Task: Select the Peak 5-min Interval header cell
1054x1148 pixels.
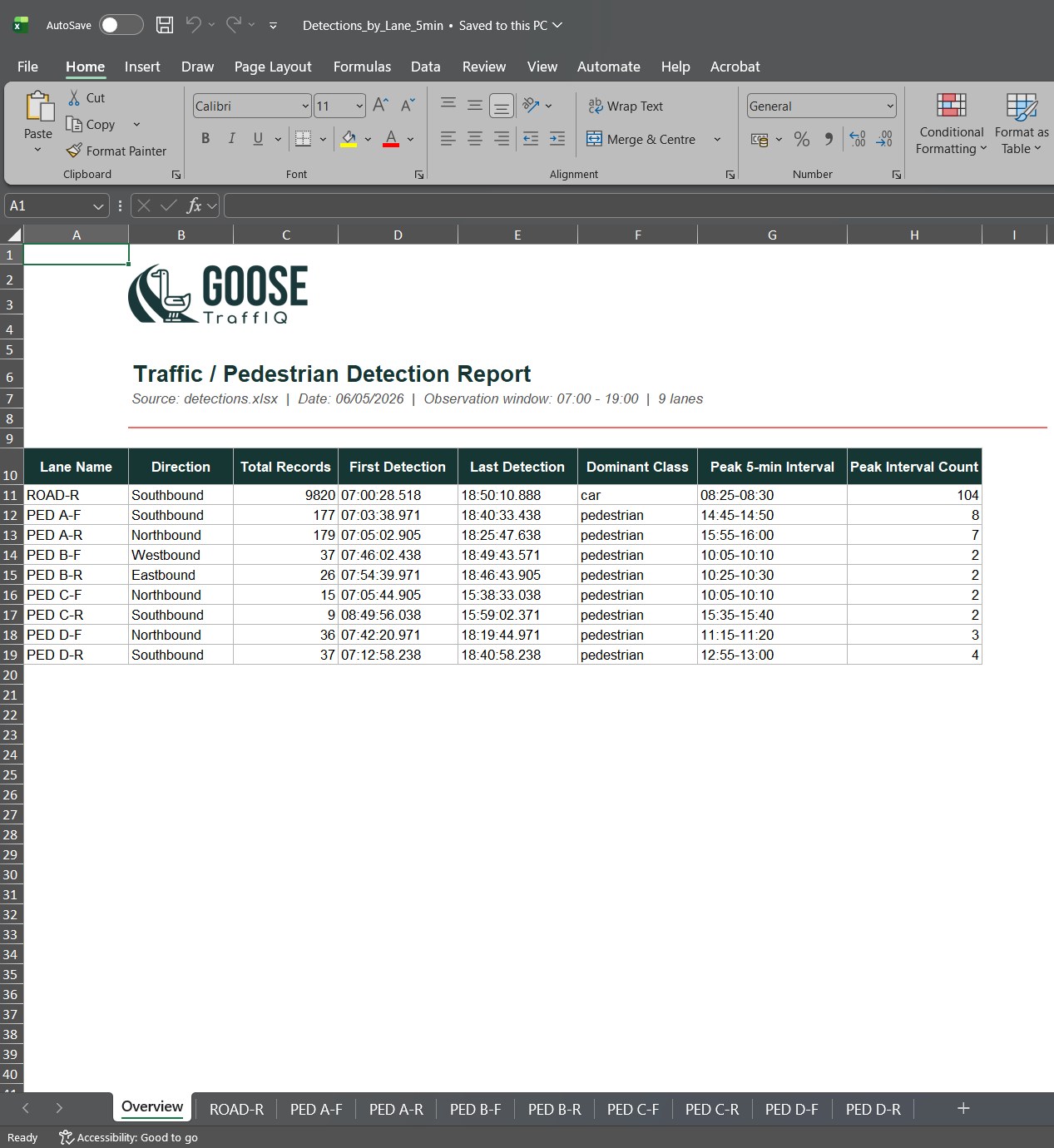Action: (x=772, y=467)
